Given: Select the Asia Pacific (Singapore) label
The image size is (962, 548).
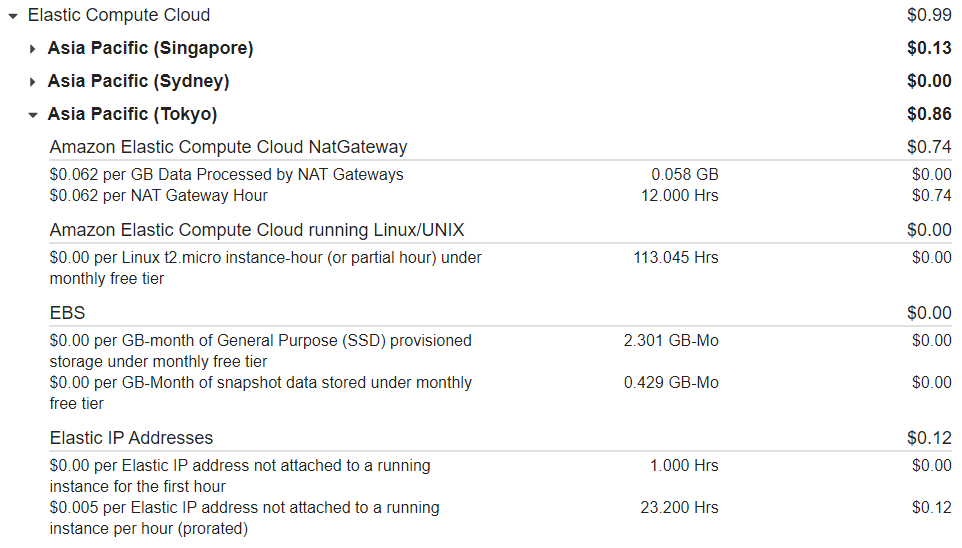Looking at the screenshot, I should tap(150, 48).
